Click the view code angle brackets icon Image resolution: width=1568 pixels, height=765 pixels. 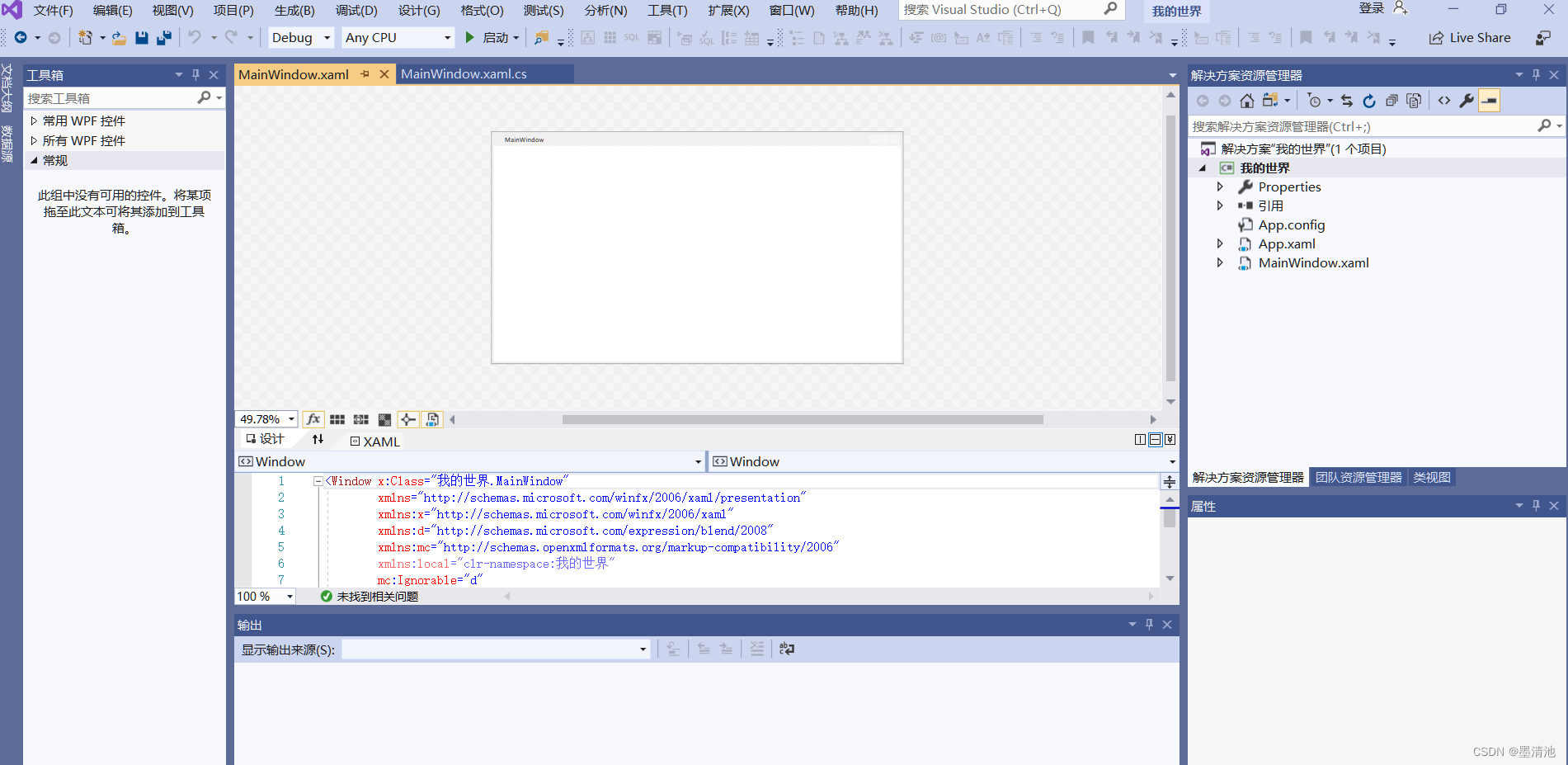tap(1444, 101)
